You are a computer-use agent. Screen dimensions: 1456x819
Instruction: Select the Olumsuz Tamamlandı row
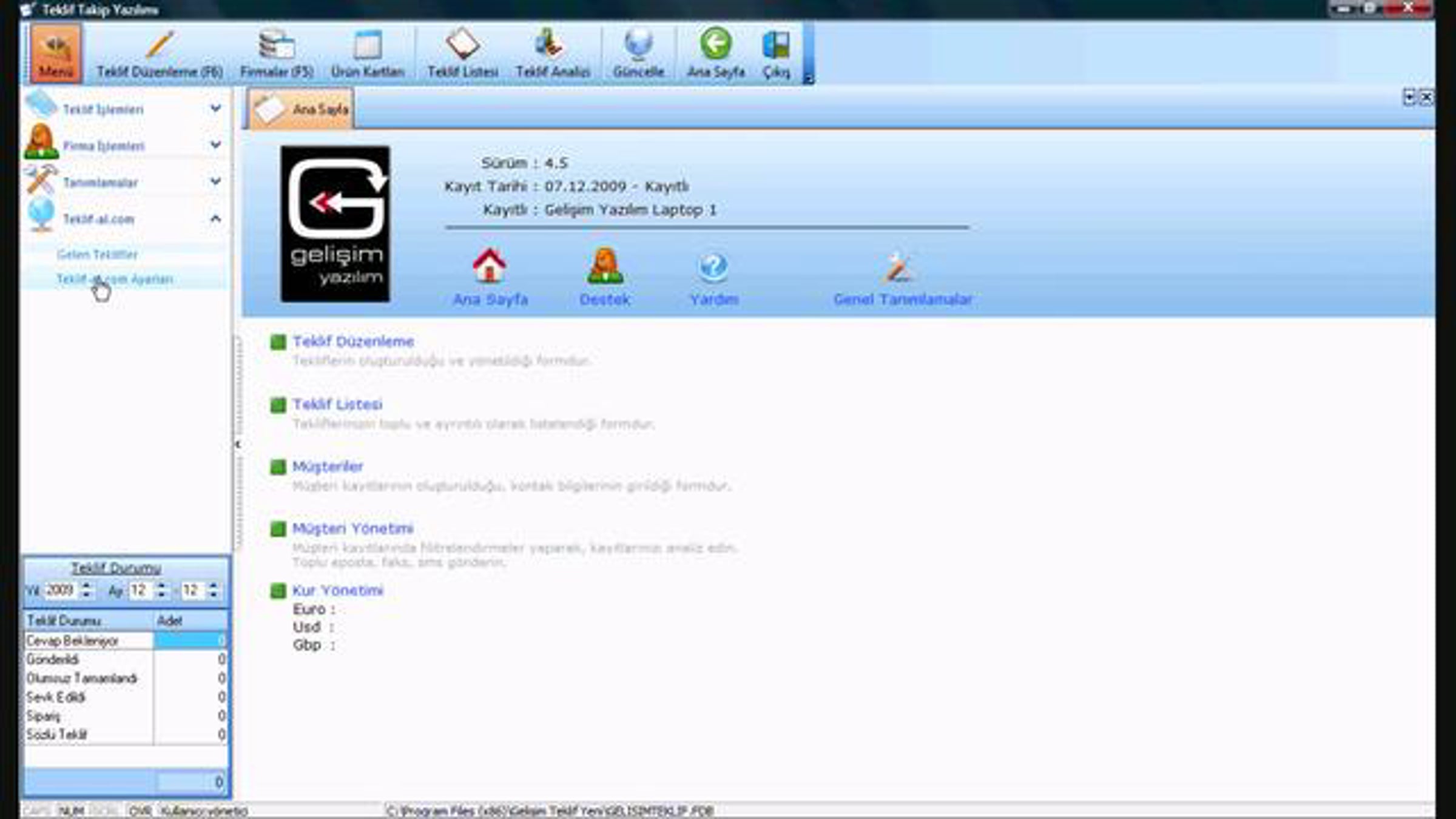click(126, 678)
